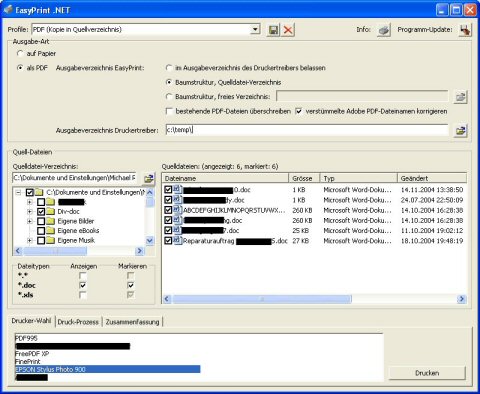This screenshot has width=480, height=394.
Task: Check the Eigene Bilder folder checkbox
Action: (x=41, y=221)
